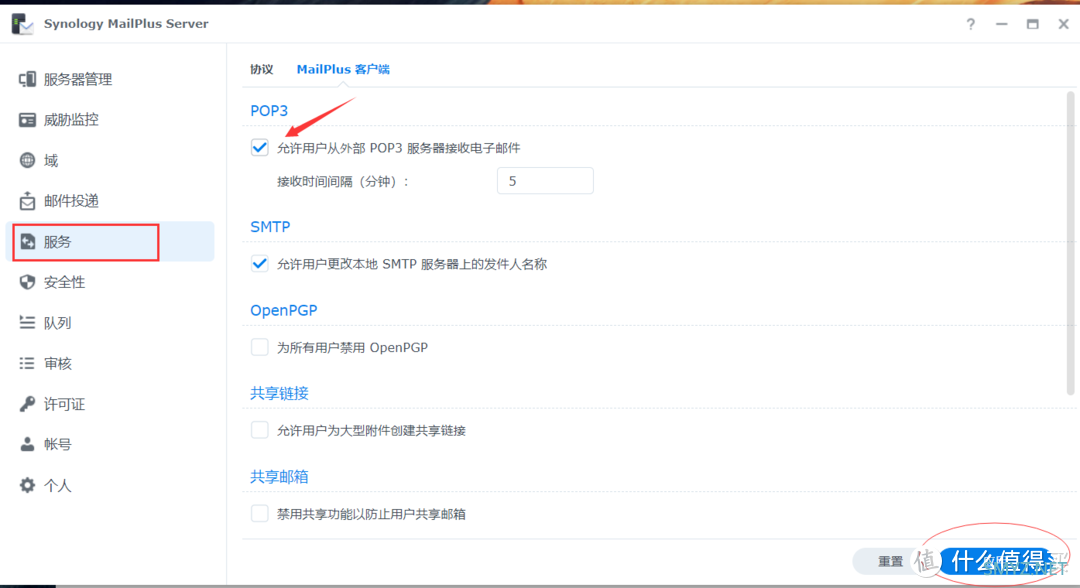Minimize the MailPlus Server window
Image resolution: width=1080 pixels, height=588 pixels.
[1001, 24]
